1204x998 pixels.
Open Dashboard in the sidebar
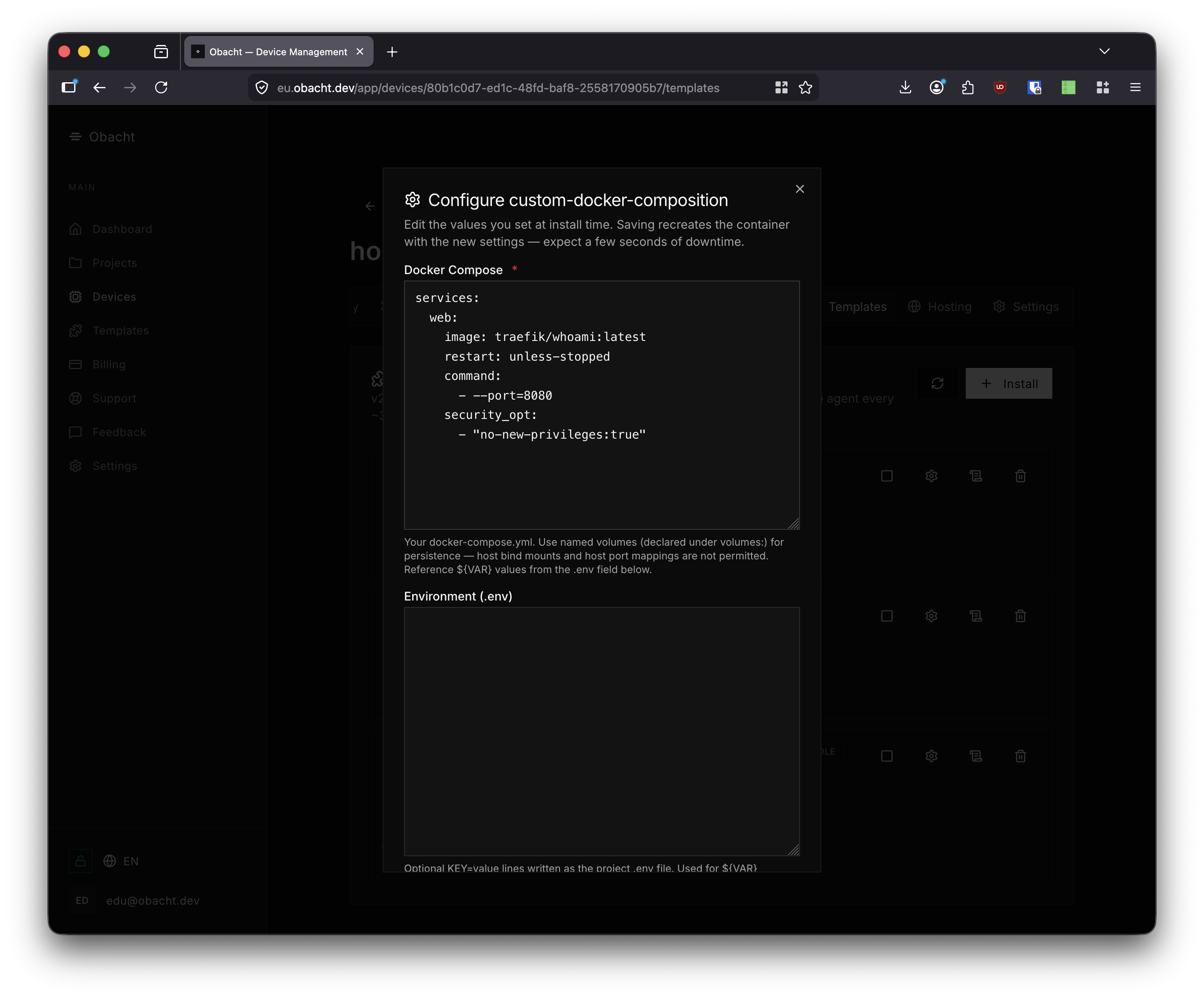[x=111, y=229]
